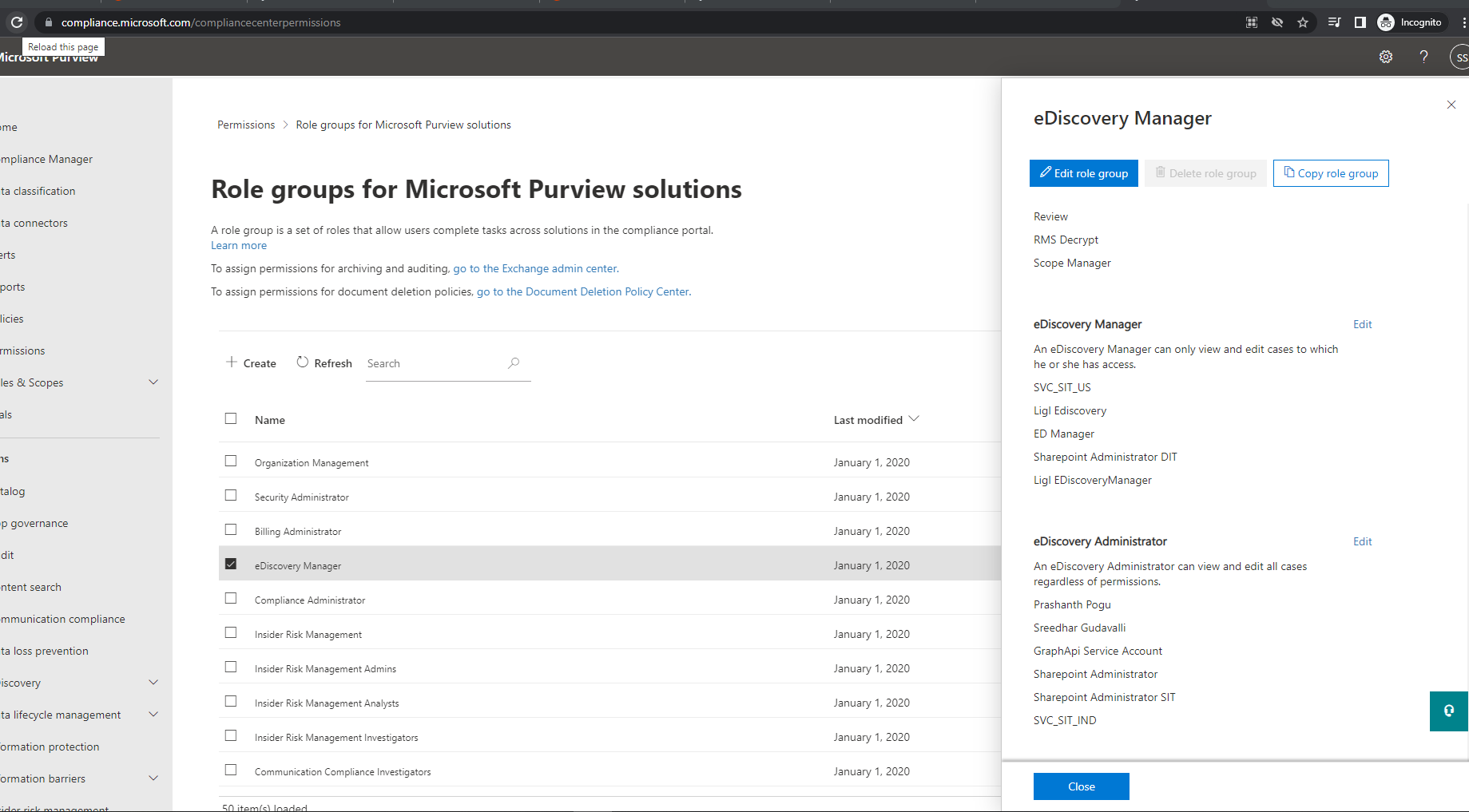This screenshot has width=1469, height=812.
Task: Open Communication compliance in sidebar
Action: pyautogui.click(x=62, y=619)
